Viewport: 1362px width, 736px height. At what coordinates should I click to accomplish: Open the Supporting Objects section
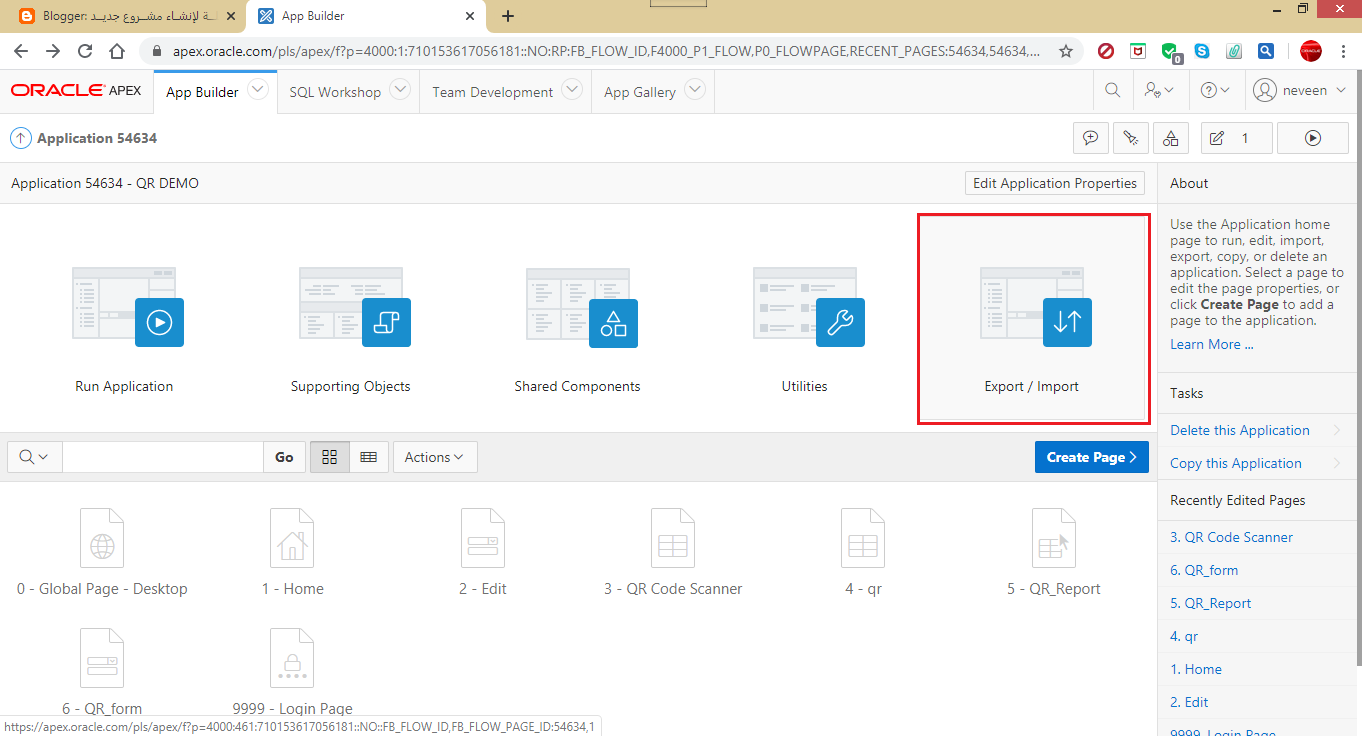pyautogui.click(x=386, y=322)
